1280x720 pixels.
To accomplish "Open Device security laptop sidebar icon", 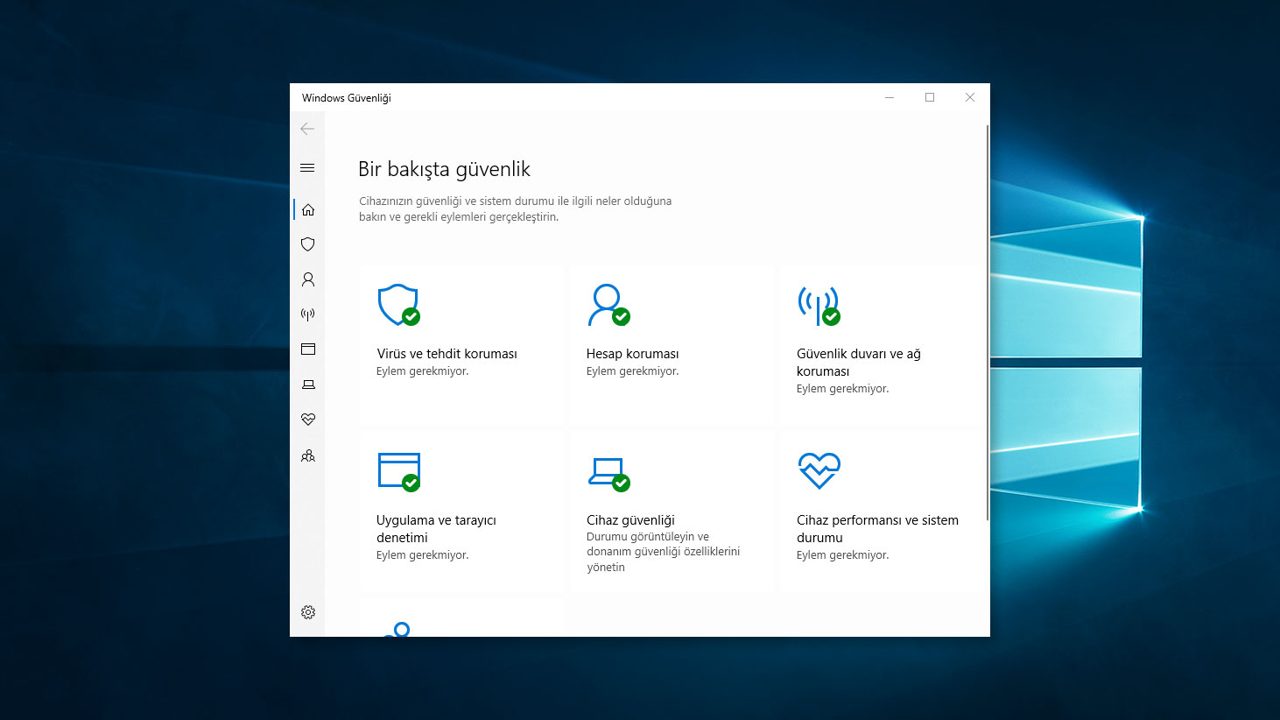I will pos(308,385).
